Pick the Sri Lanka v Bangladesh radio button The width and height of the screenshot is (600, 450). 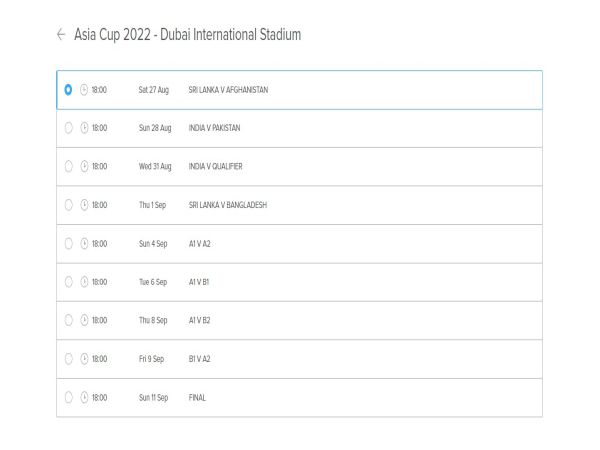68,205
